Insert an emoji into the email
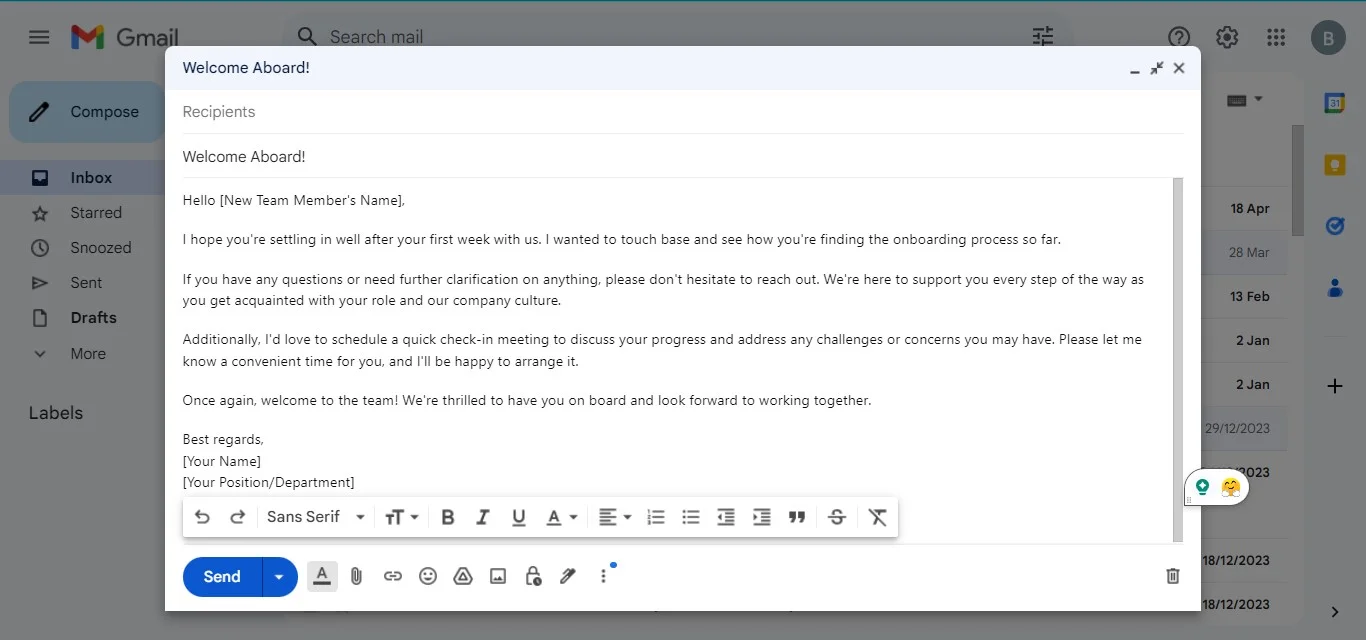The image size is (1366, 640). click(x=428, y=576)
